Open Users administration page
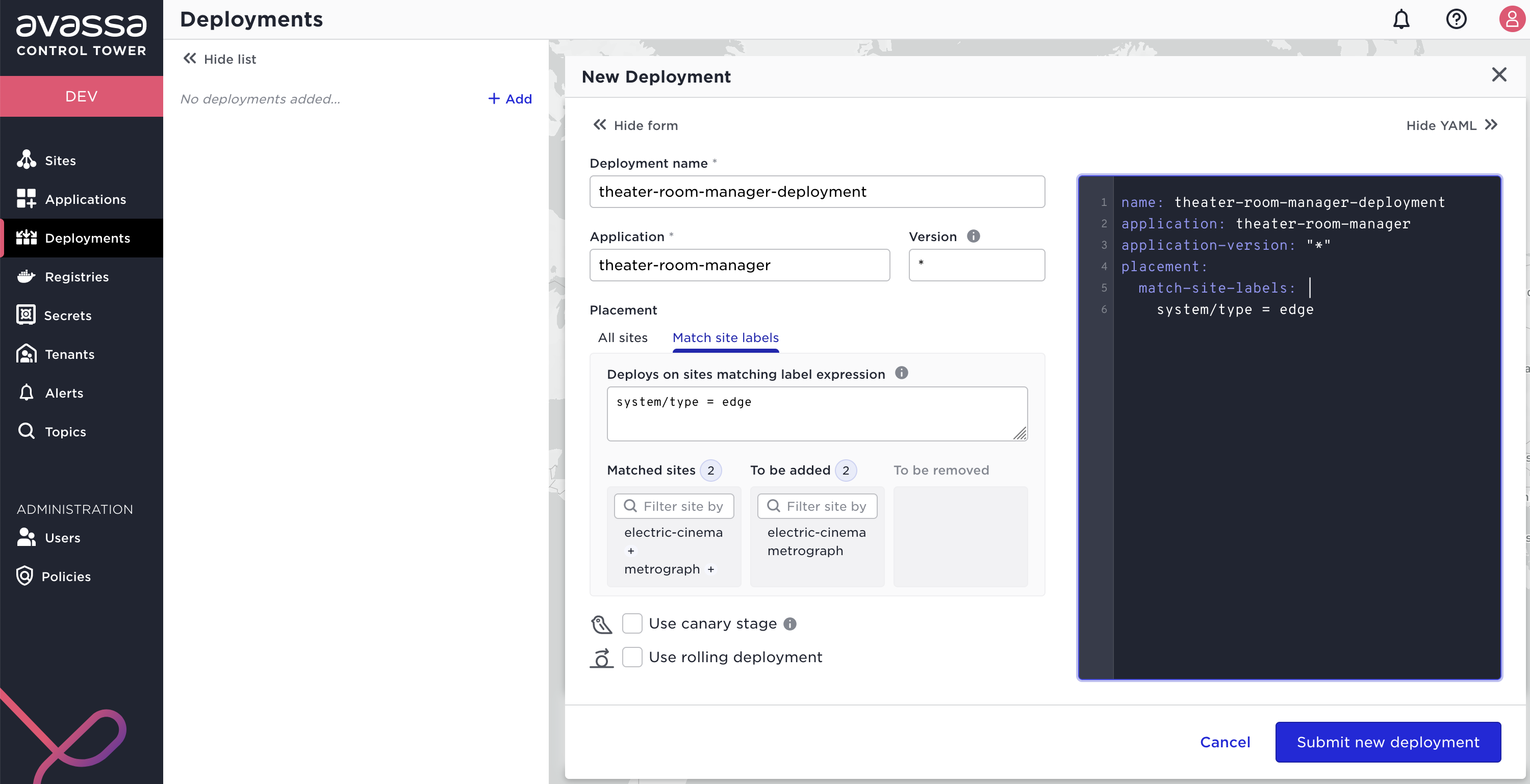Viewport: 1530px width, 784px height. [82, 537]
